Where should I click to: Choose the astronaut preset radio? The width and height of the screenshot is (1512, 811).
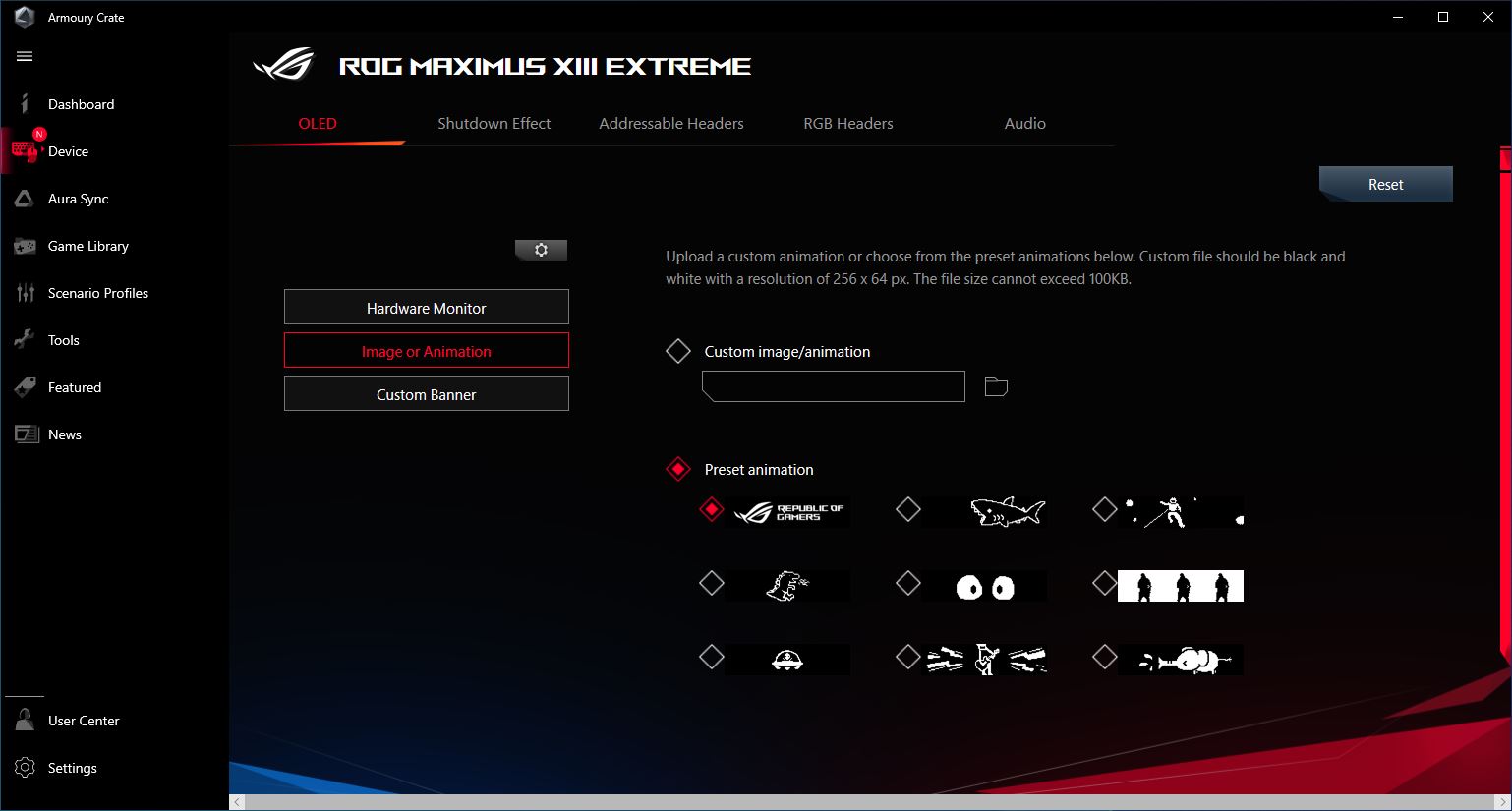1105,509
